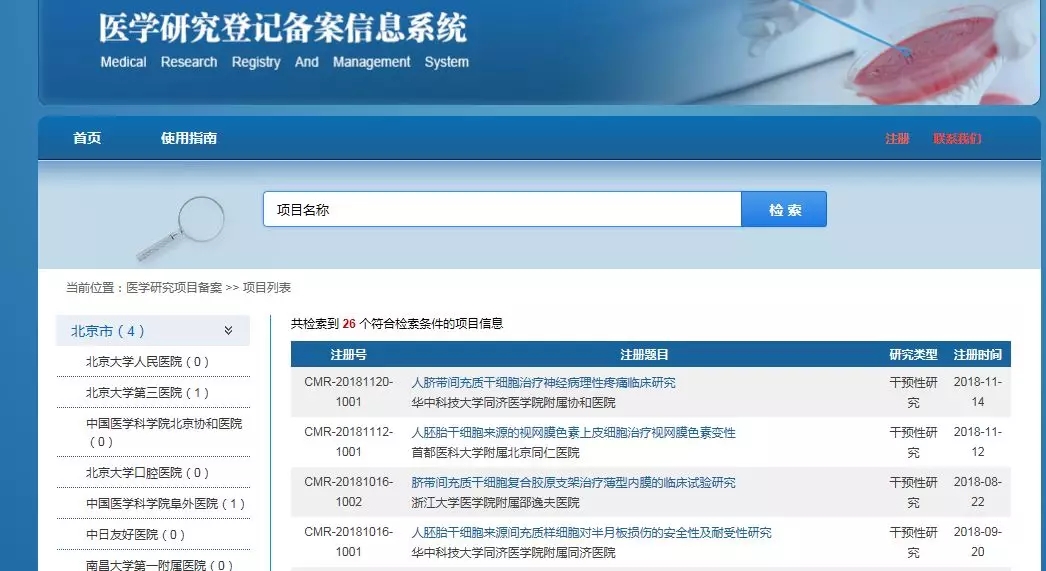The image size is (1046, 571).
Task: Select 中国医学科学院阜外医院 (1) in sidebar
Action: click(165, 504)
